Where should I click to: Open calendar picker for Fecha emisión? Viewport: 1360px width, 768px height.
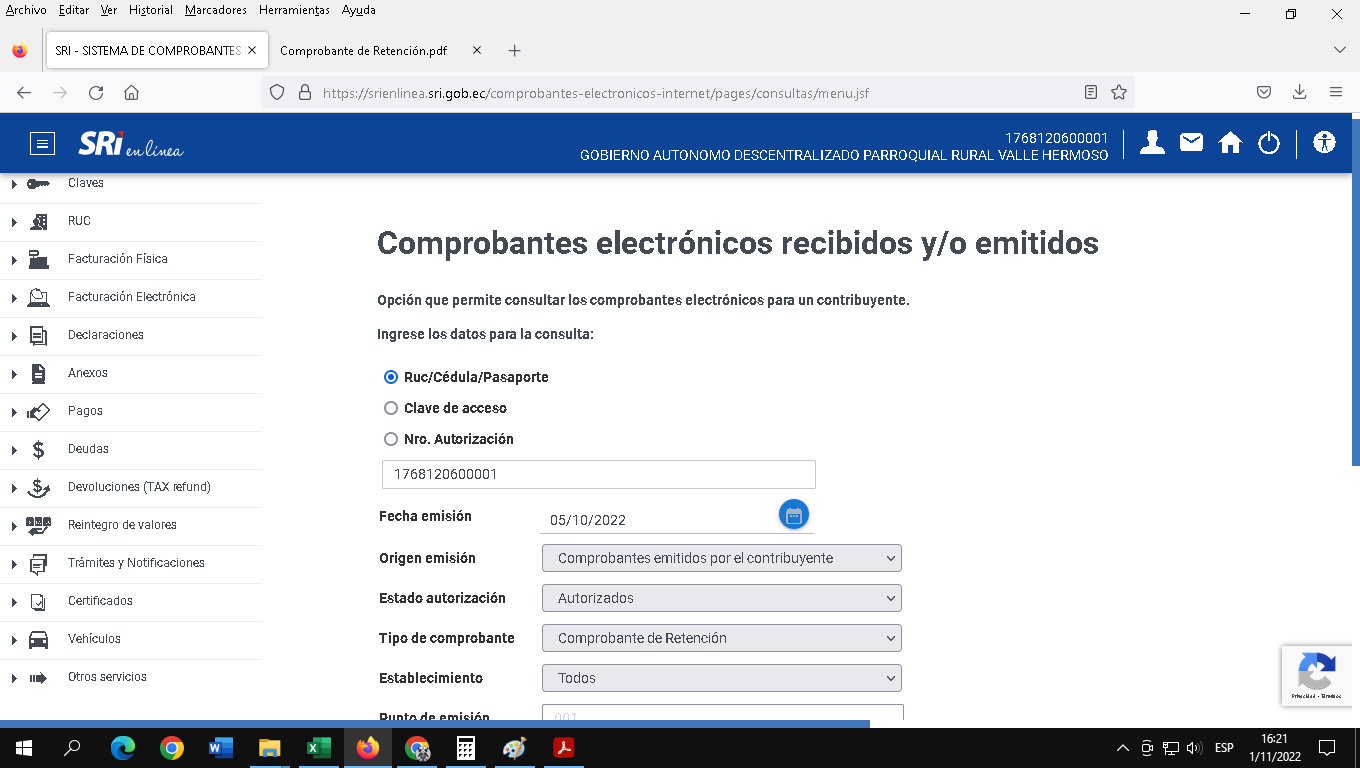click(x=793, y=516)
